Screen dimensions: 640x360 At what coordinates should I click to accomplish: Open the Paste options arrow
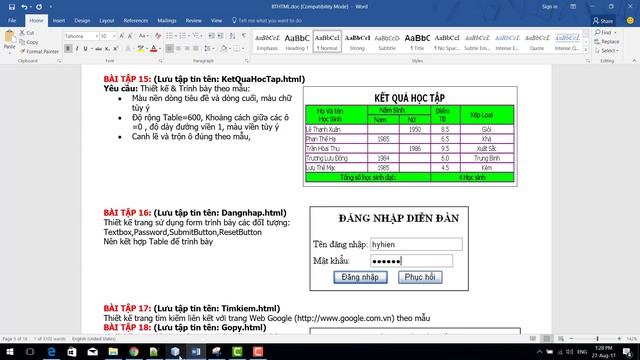9,52
